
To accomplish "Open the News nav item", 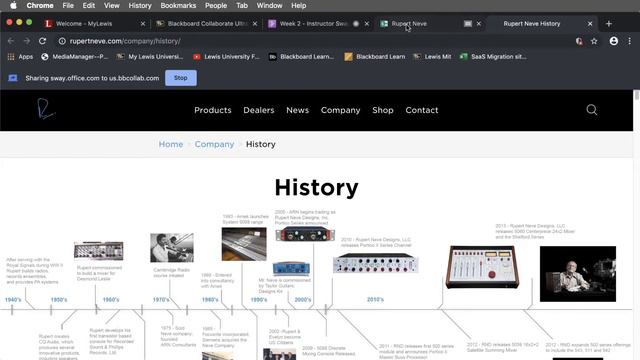I will click(298, 110).
